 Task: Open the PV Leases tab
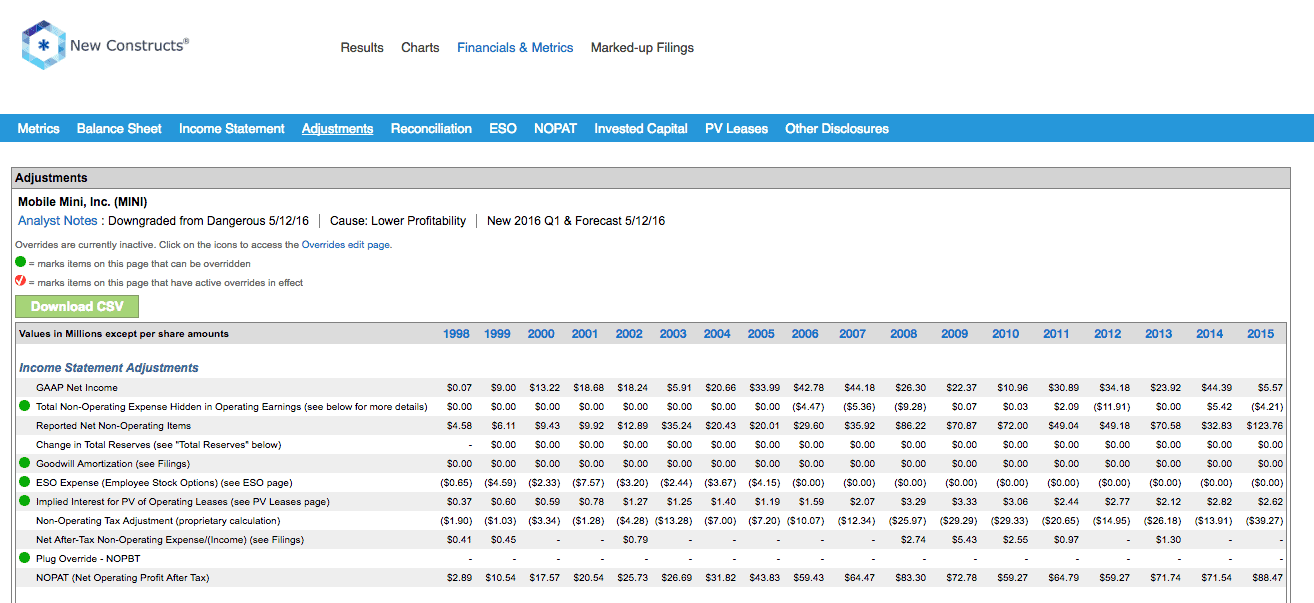(736, 128)
